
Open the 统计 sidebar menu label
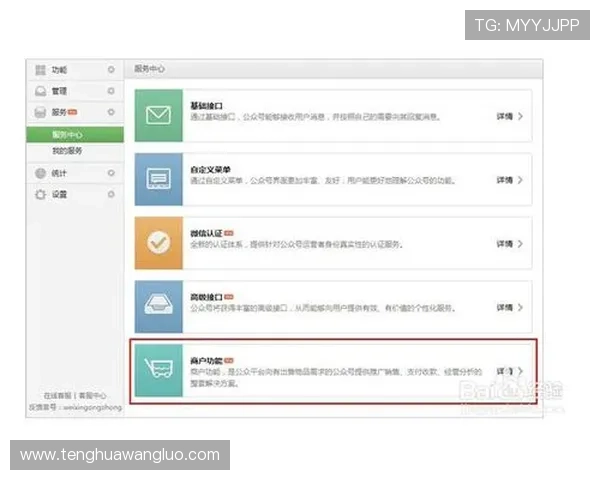[x=59, y=173]
